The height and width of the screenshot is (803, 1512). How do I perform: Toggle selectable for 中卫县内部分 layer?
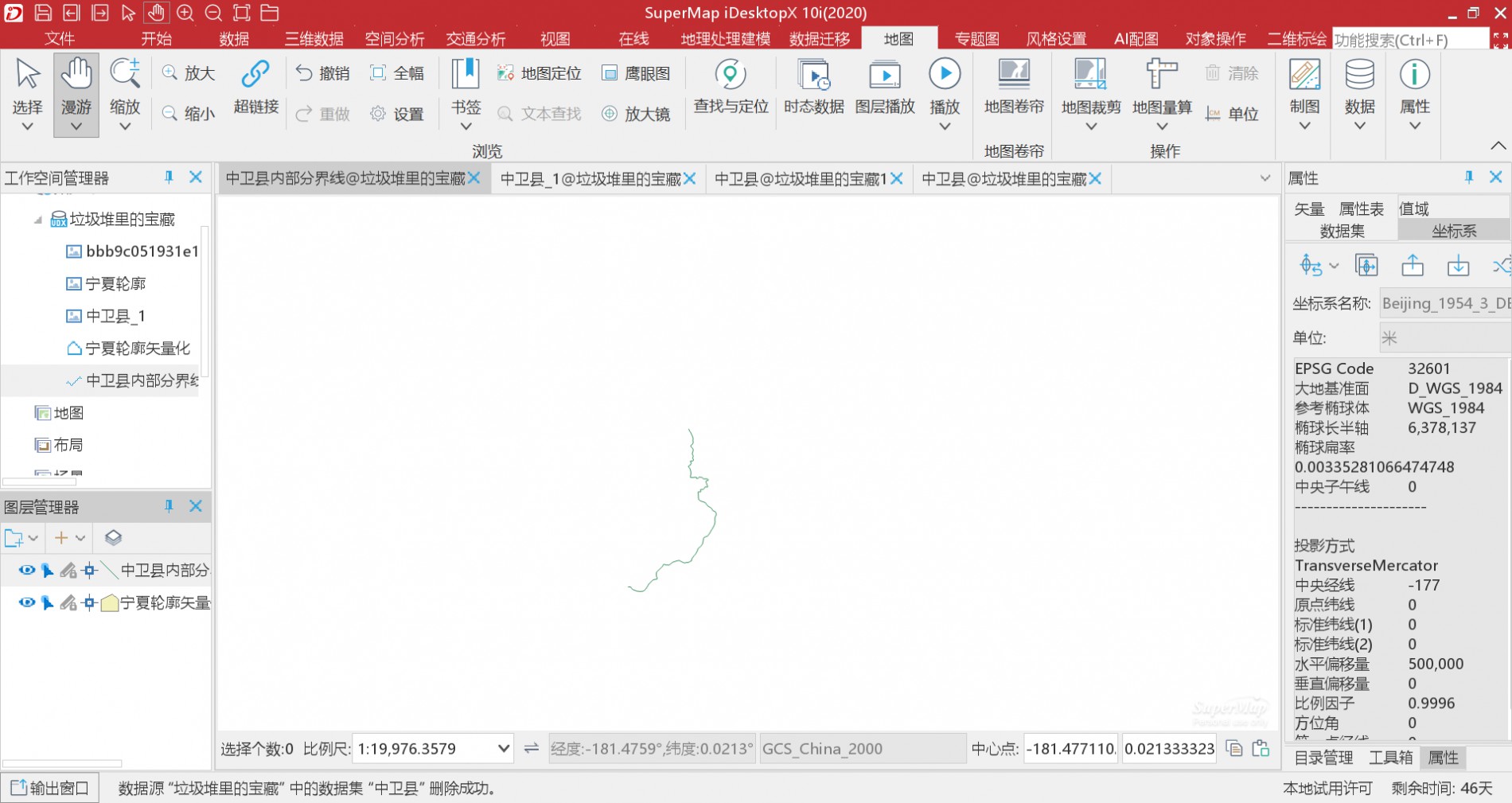pos(47,570)
